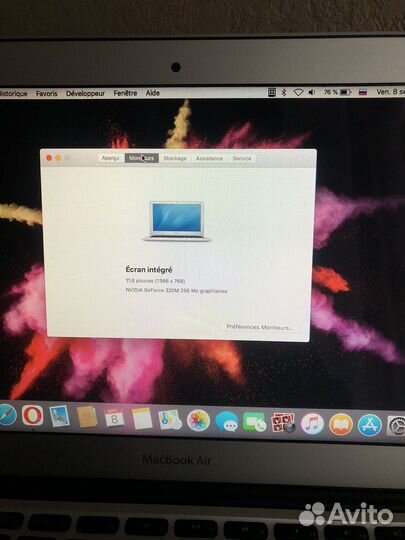This screenshot has width=405, height=540.
Task: Open FaceTime from the Dock
Action: 255,422
